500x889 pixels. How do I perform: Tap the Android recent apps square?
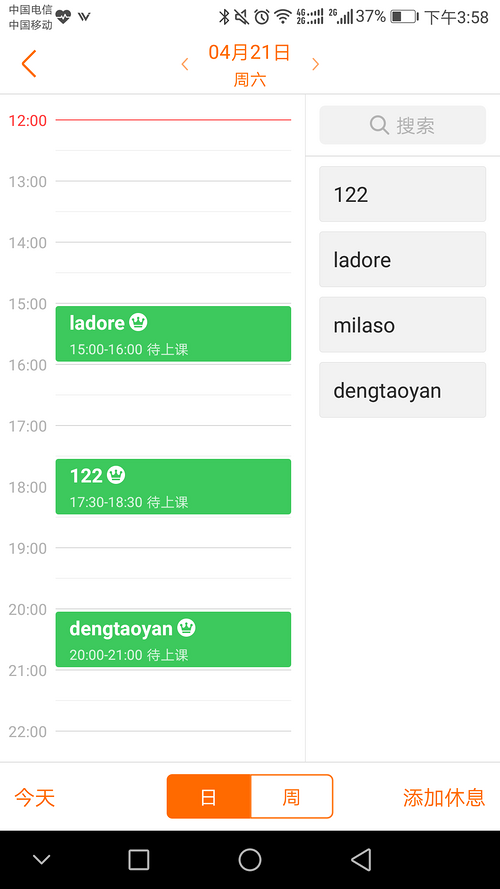[139, 860]
